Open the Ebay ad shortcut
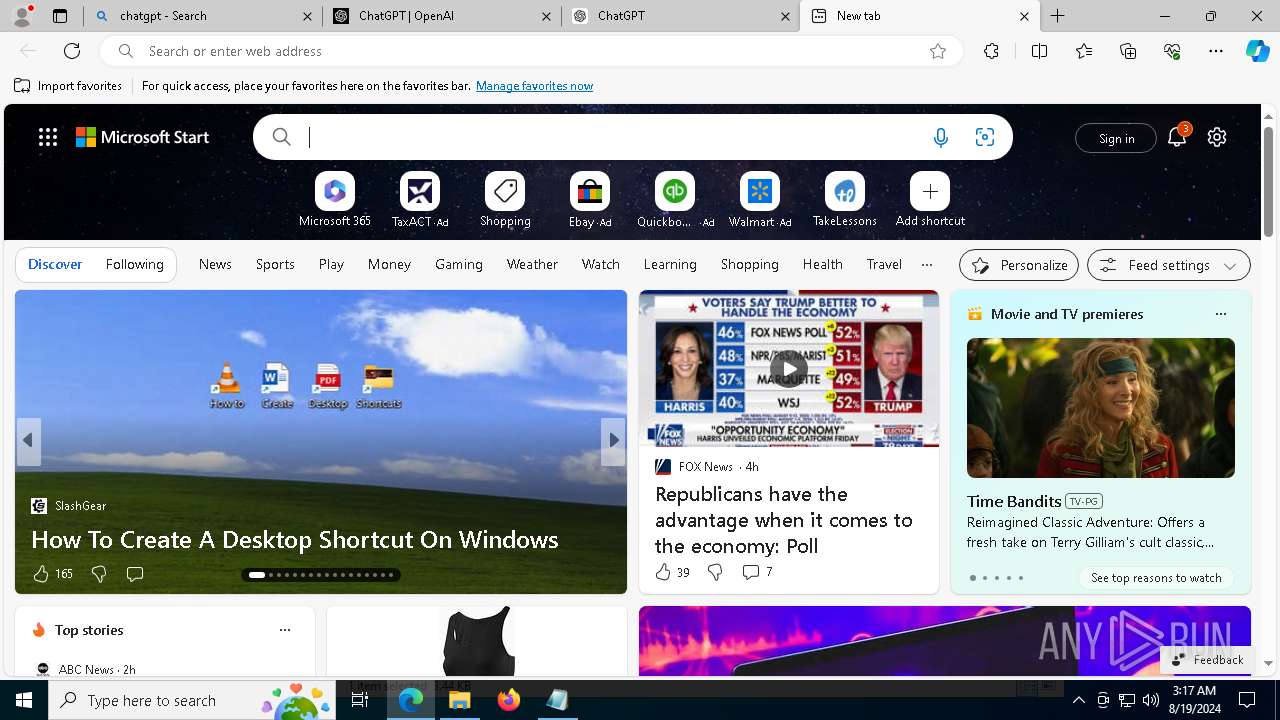1280x720 pixels. click(590, 191)
